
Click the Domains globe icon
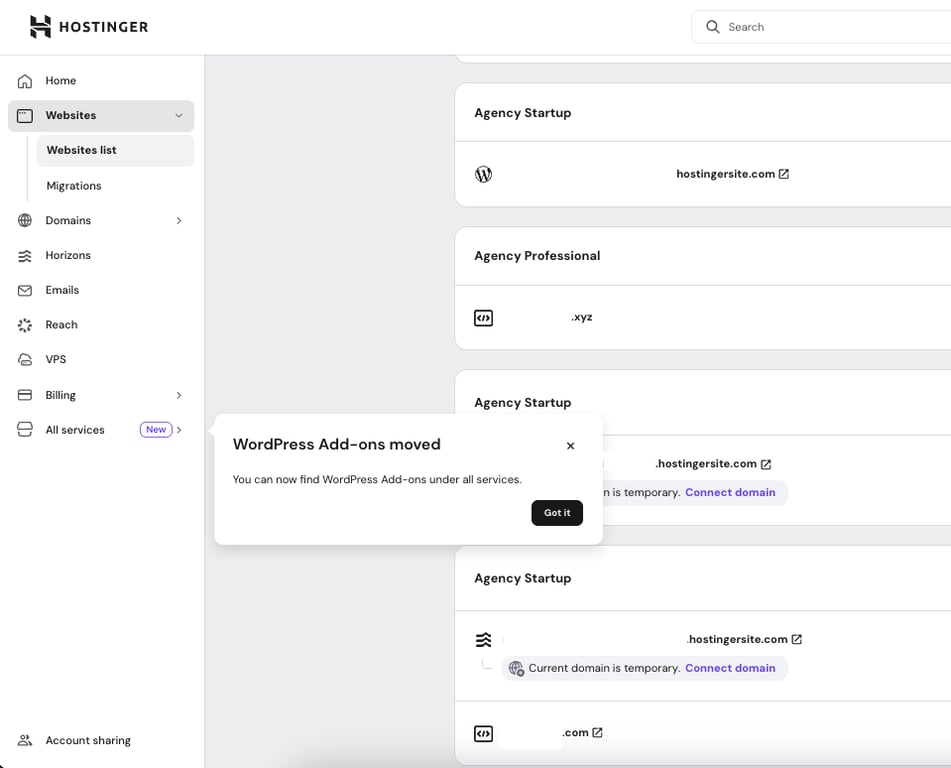pos(25,220)
